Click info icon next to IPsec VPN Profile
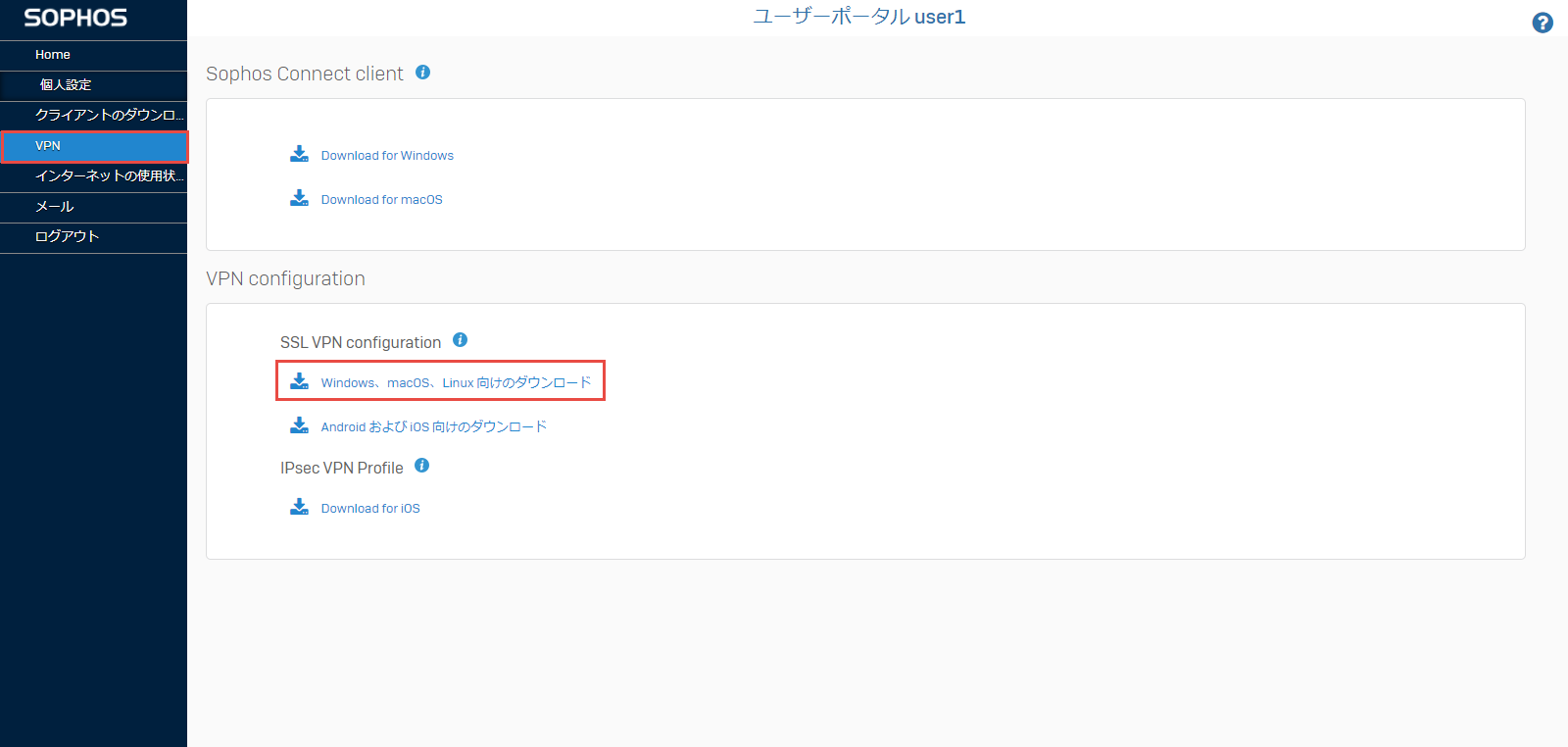The height and width of the screenshot is (747, 1568). point(421,466)
